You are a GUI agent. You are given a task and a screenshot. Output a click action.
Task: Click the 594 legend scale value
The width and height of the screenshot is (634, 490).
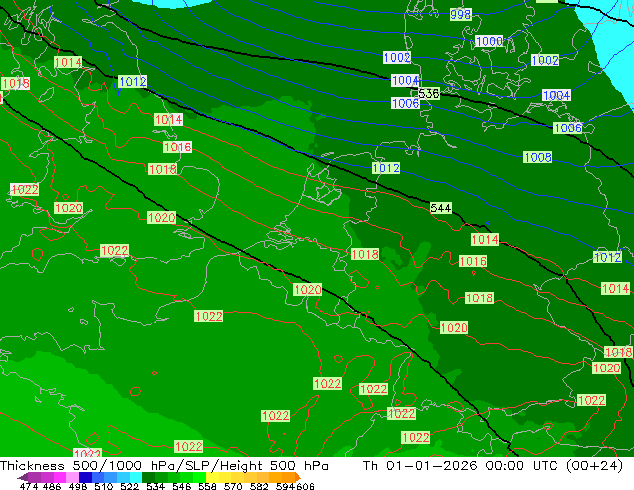click(x=285, y=486)
